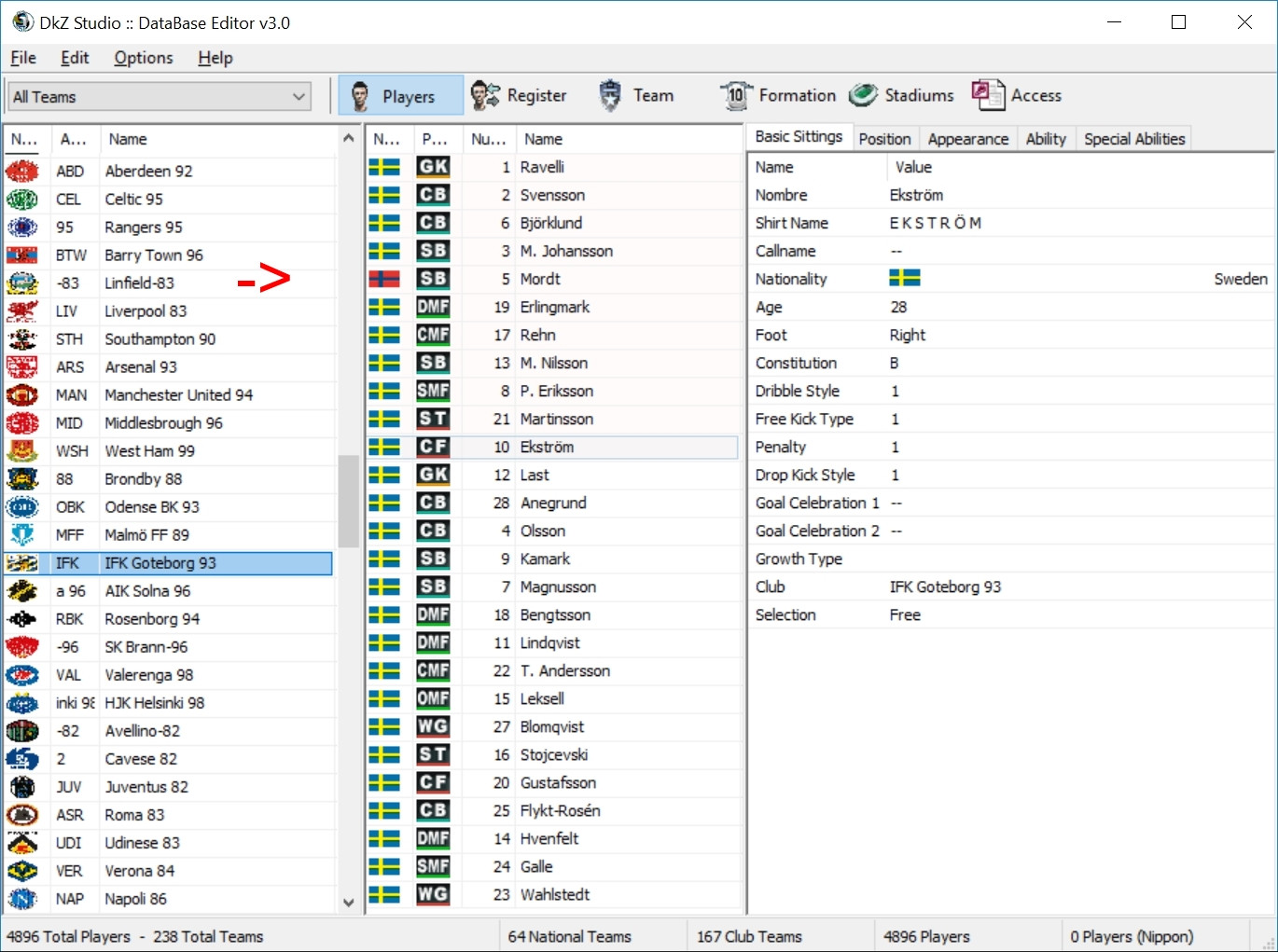Viewport: 1278px width, 952px height.
Task: Click Aberdeen 92 team crest icon
Action: point(22,172)
